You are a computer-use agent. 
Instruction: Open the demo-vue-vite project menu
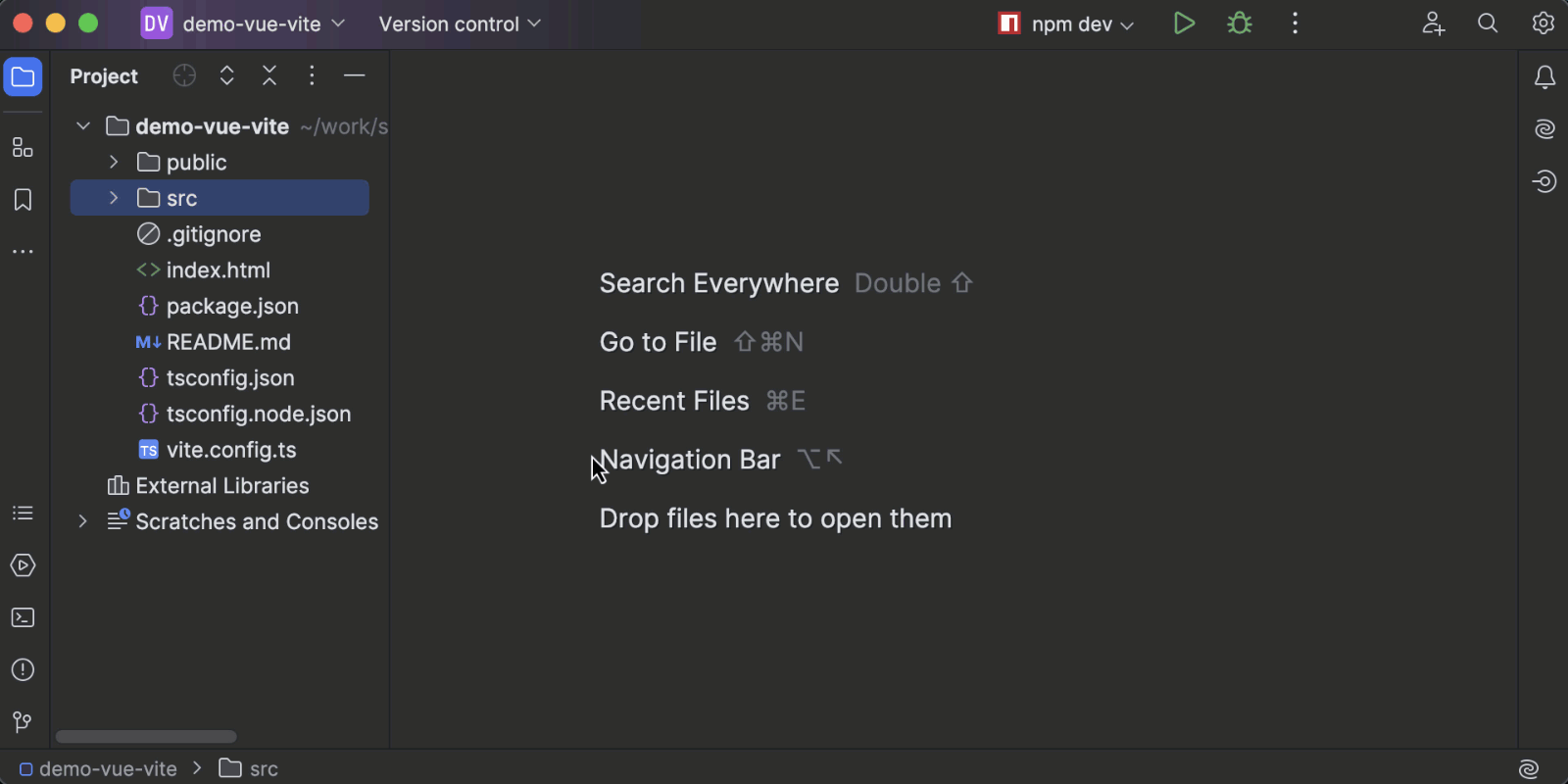coord(243,24)
